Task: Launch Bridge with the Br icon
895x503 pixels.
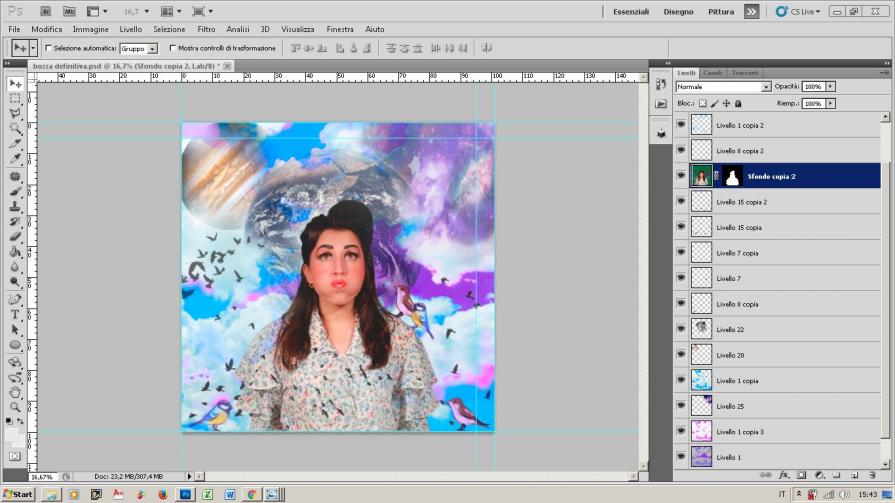Action: [47, 11]
